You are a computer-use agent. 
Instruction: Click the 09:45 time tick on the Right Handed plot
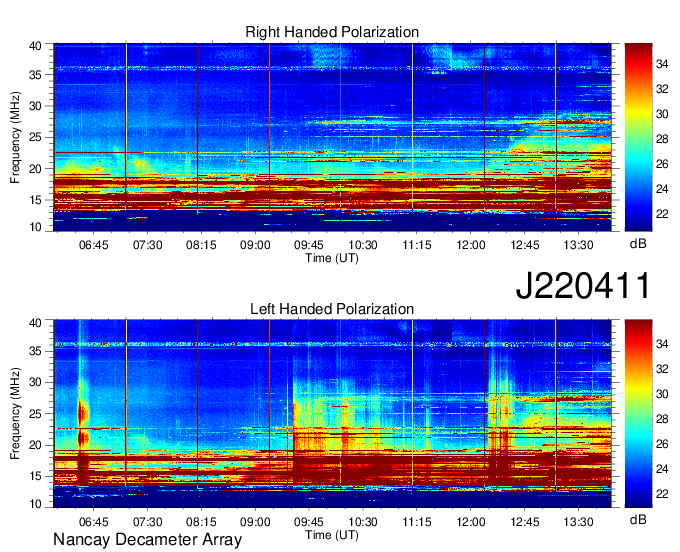pyautogui.click(x=309, y=245)
